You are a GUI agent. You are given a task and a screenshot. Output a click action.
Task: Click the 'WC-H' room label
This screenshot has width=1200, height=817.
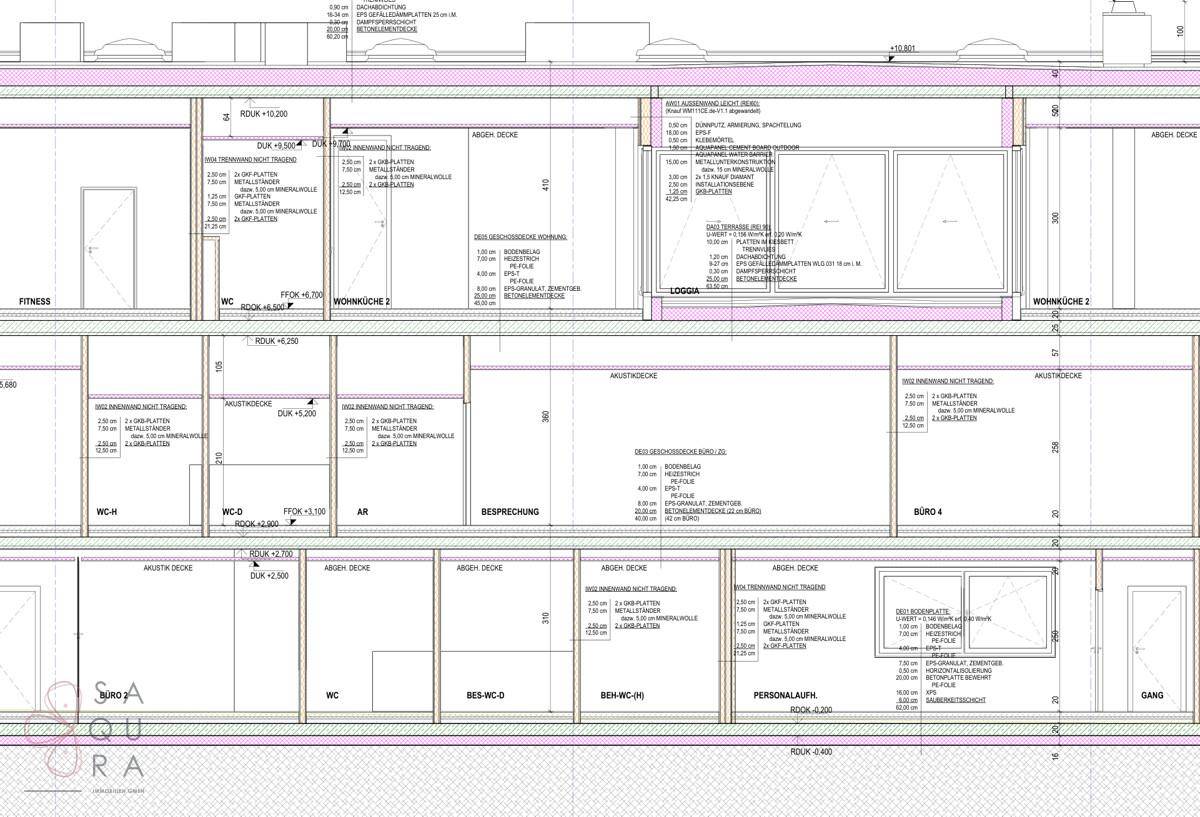tap(107, 511)
